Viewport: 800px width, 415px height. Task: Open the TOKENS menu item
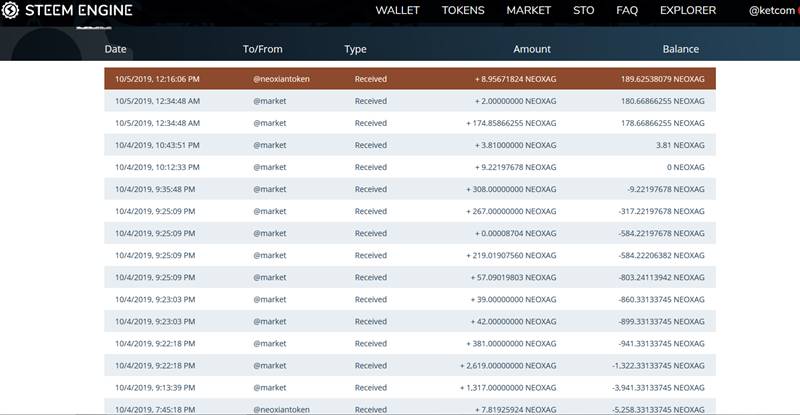point(463,10)
